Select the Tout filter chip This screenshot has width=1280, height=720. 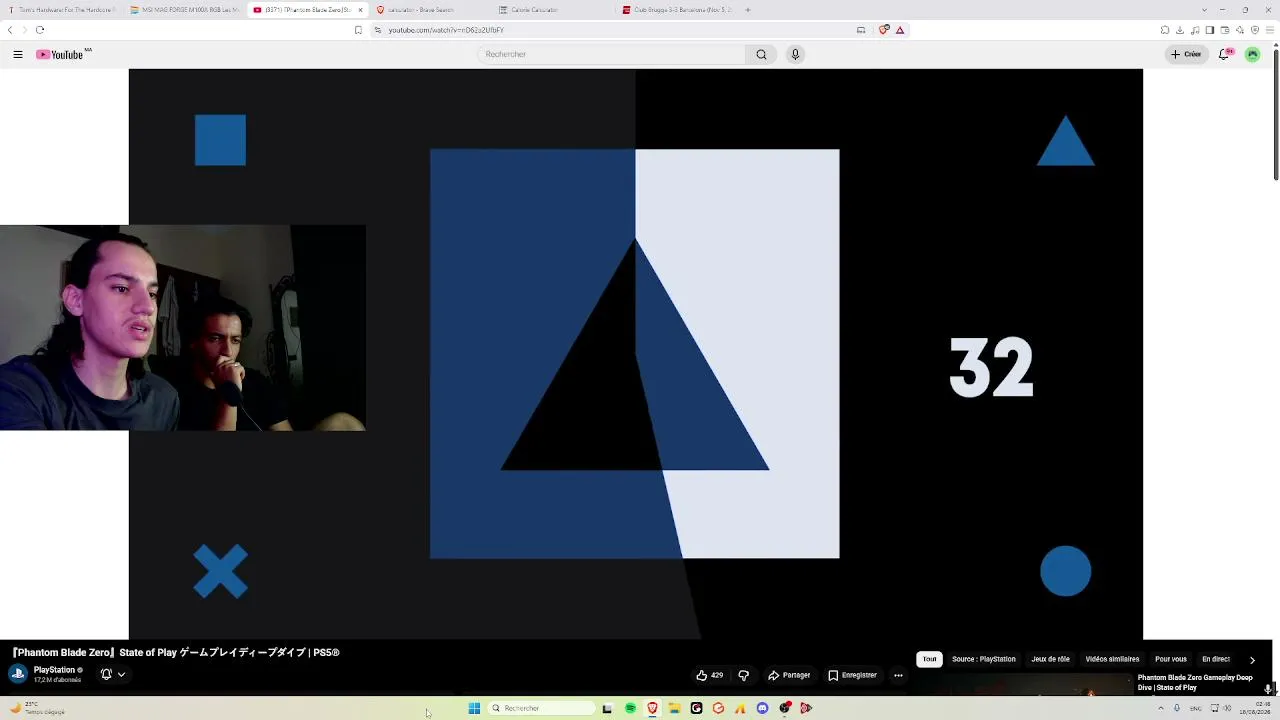tap(930, 659)
